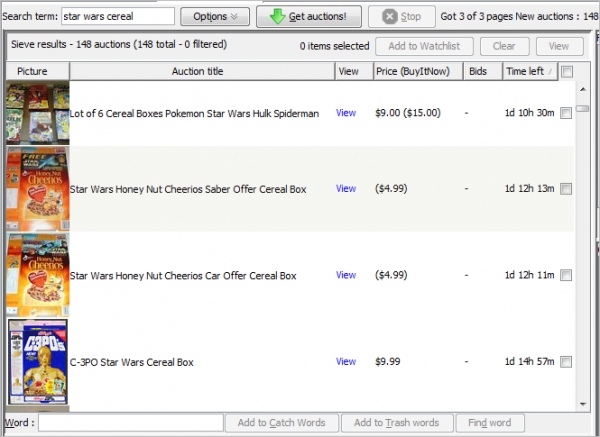Click View link for Car Offer Cereal Box
Screen dimensions: 600x437
tap(346, 275)
